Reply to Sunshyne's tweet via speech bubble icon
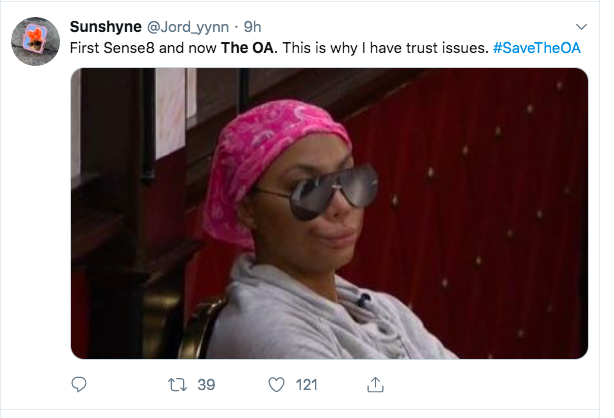 [79, 384]
